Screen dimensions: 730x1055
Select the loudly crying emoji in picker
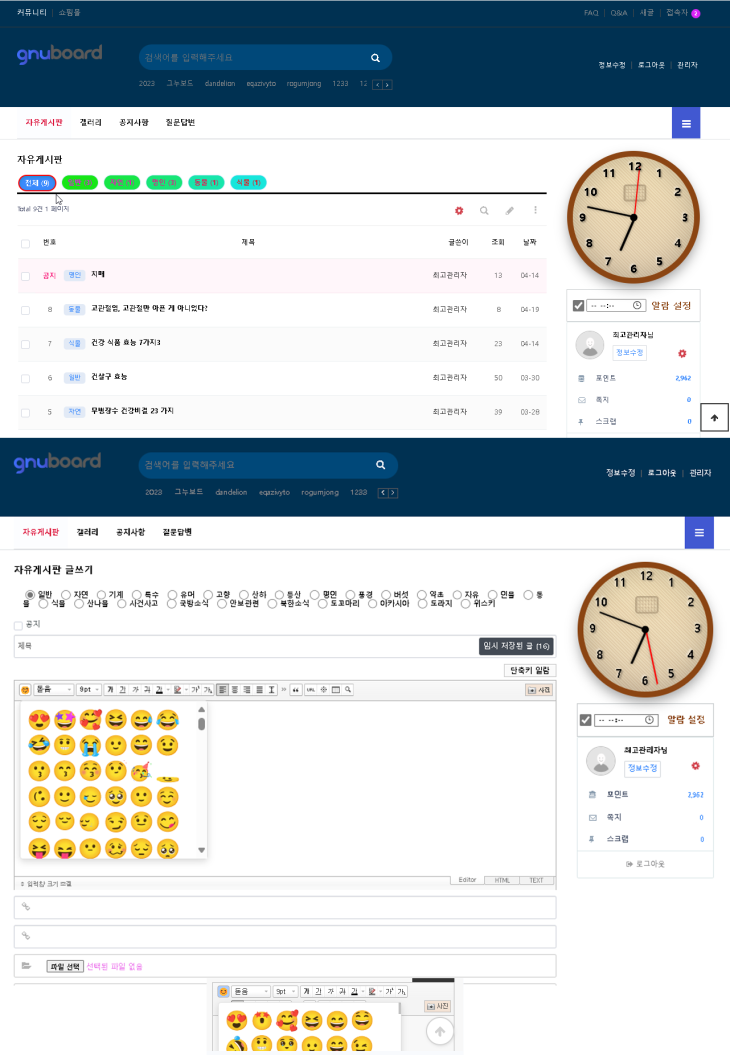pos(89,745)
